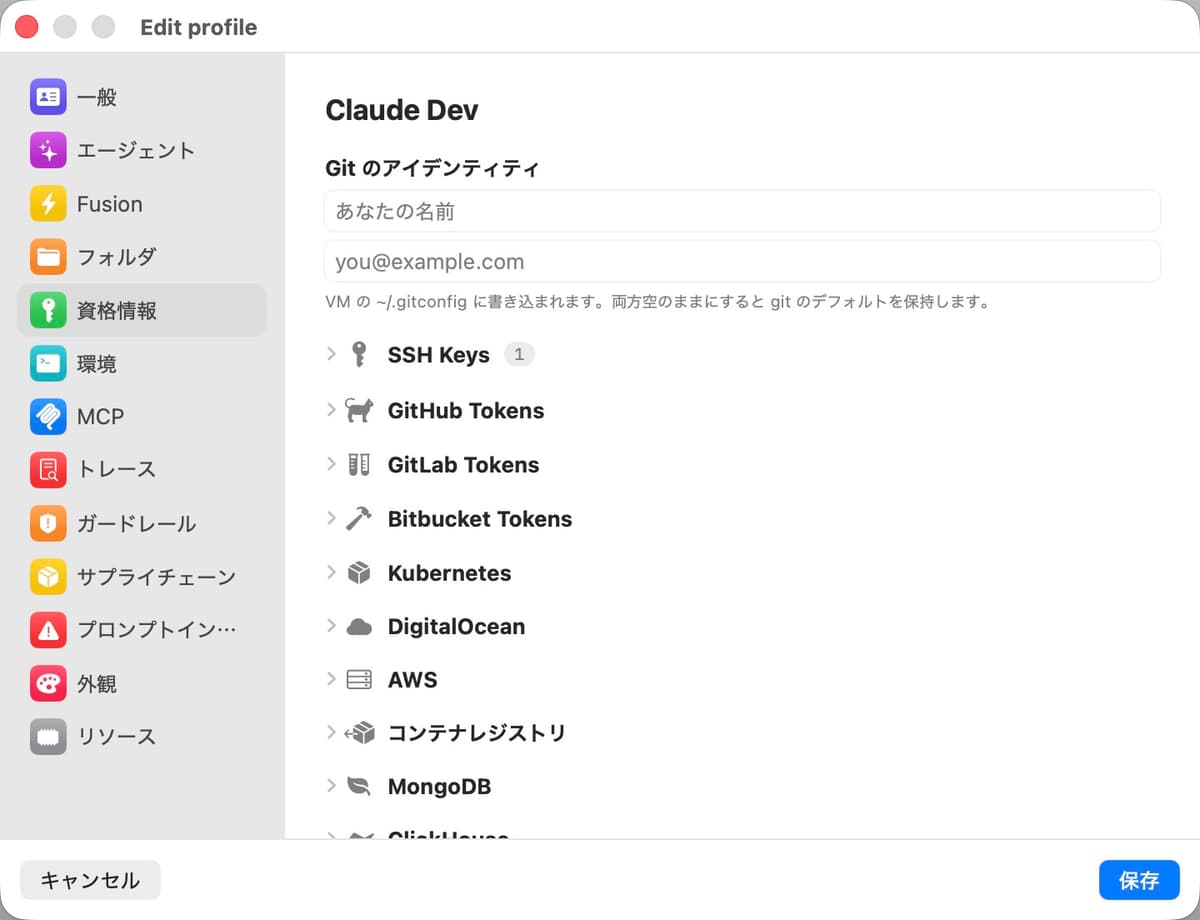This screenshot has height=920, width=1200.
Task: Click the GitHub Tokens label
Action: coord(466,410)
